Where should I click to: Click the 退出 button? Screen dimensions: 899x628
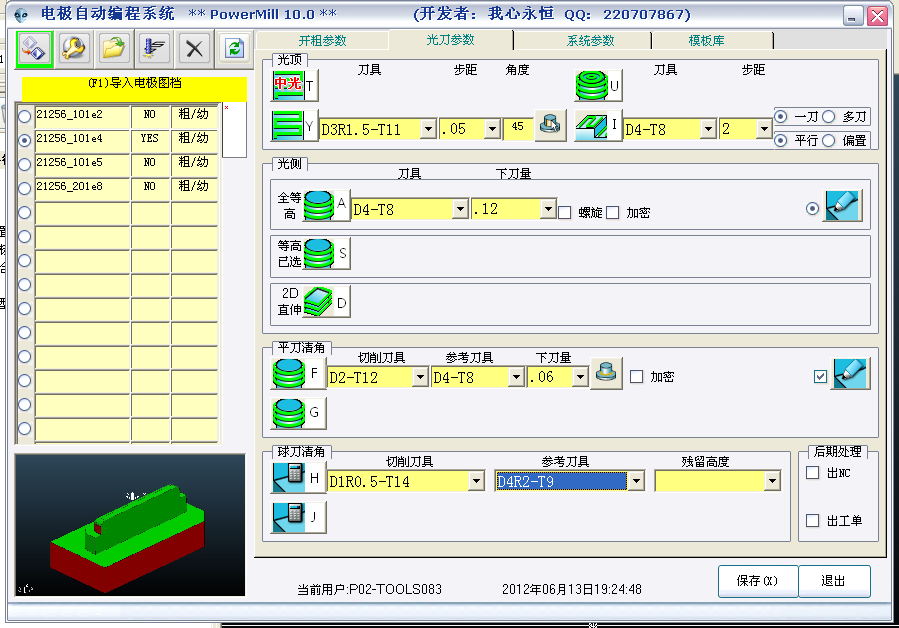click(834, 581)
